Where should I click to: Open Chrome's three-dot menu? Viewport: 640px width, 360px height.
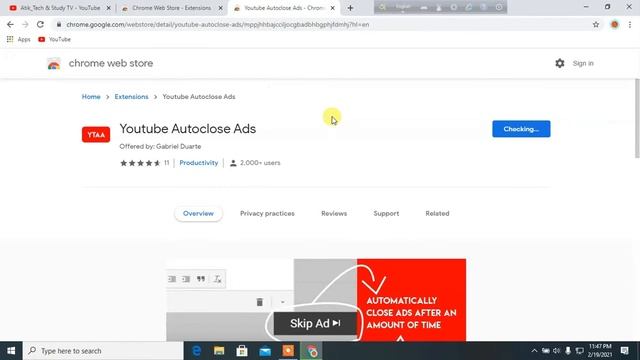[x=630, y=24]
